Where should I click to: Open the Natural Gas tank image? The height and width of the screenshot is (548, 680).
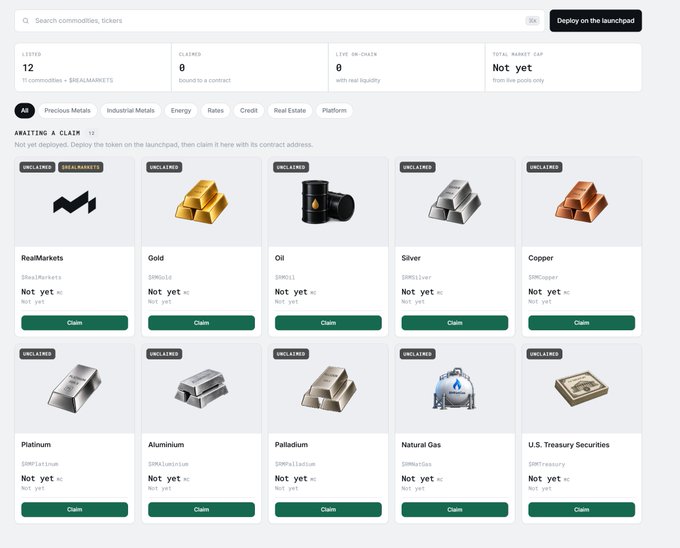[x=454, y=388]
